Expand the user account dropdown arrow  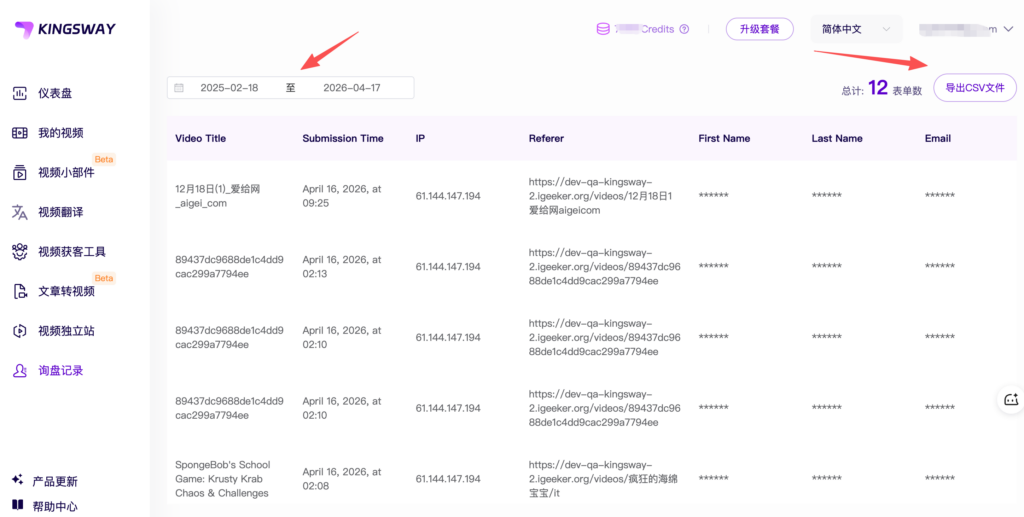pyautogui.click(x=1007, y=29)
